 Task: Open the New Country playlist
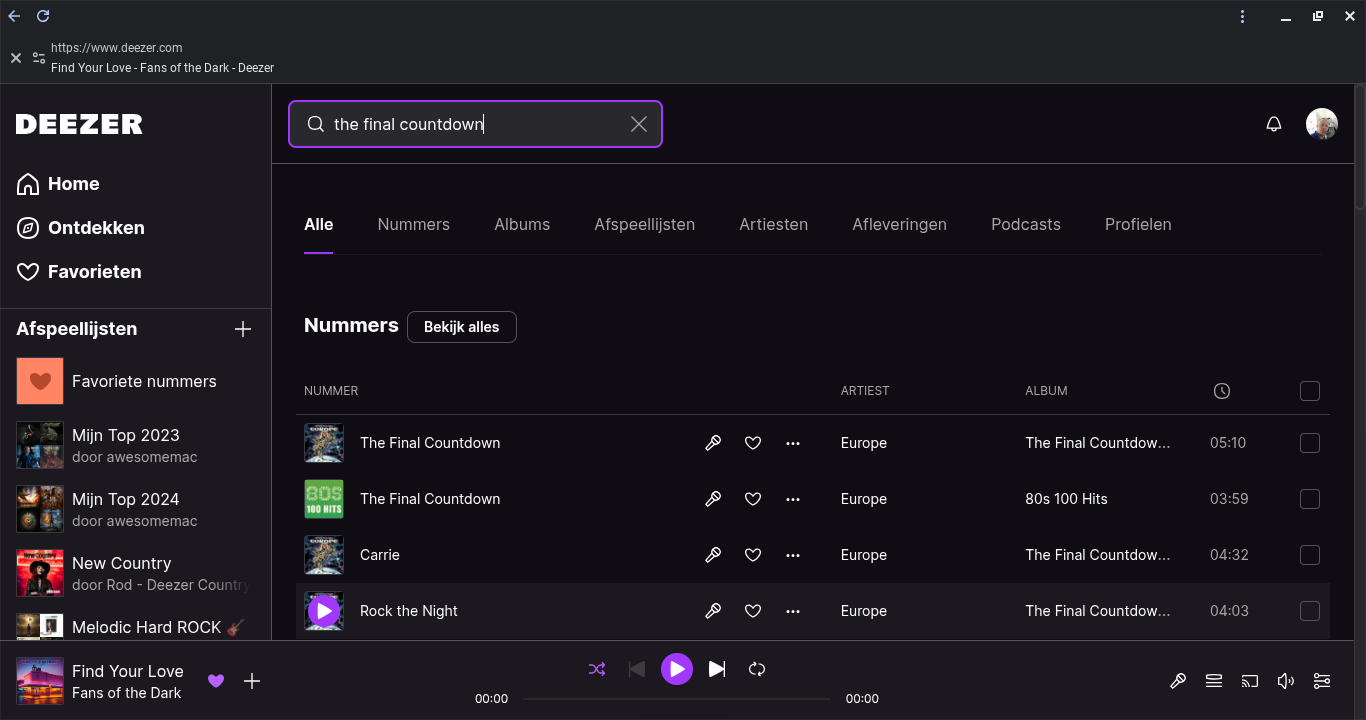point(135,573)
